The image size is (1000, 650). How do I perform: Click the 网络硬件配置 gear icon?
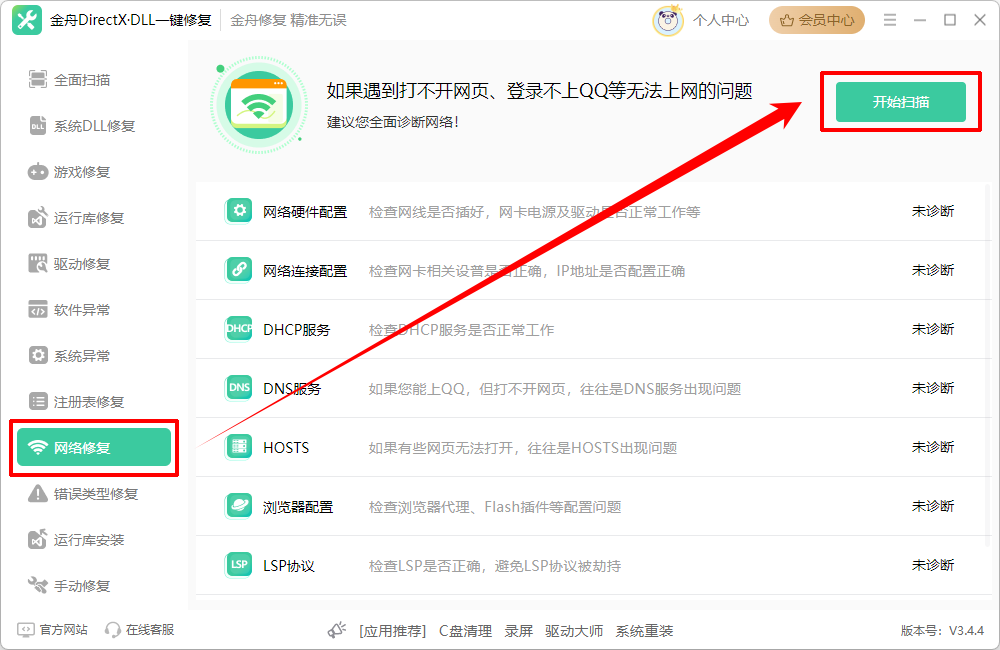[x=239, y=211]
